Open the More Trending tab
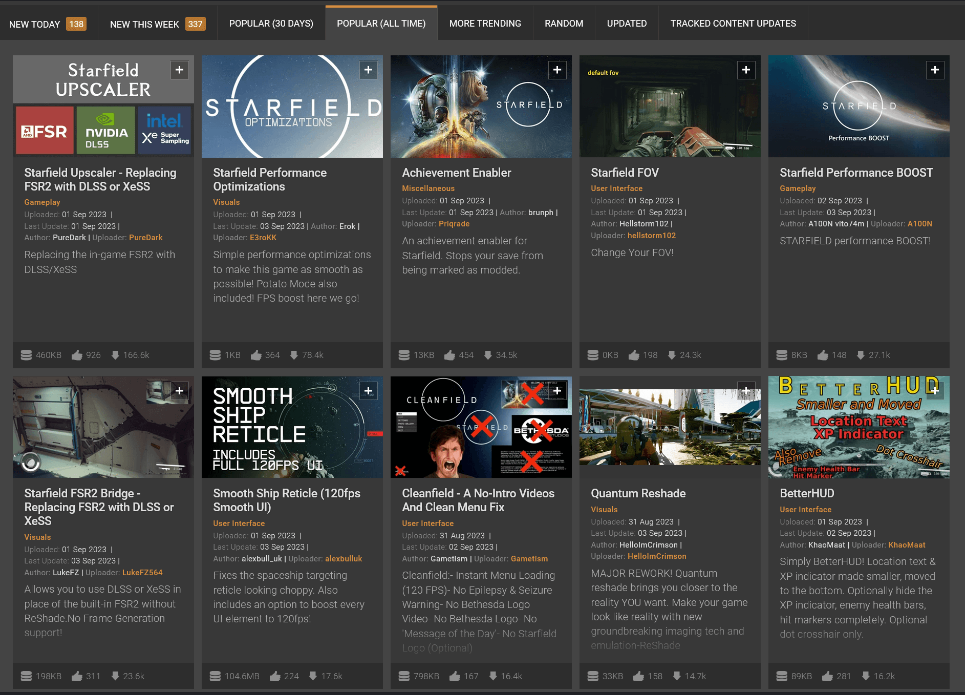The height and width of the screenshot is (695, 965). 485,23
